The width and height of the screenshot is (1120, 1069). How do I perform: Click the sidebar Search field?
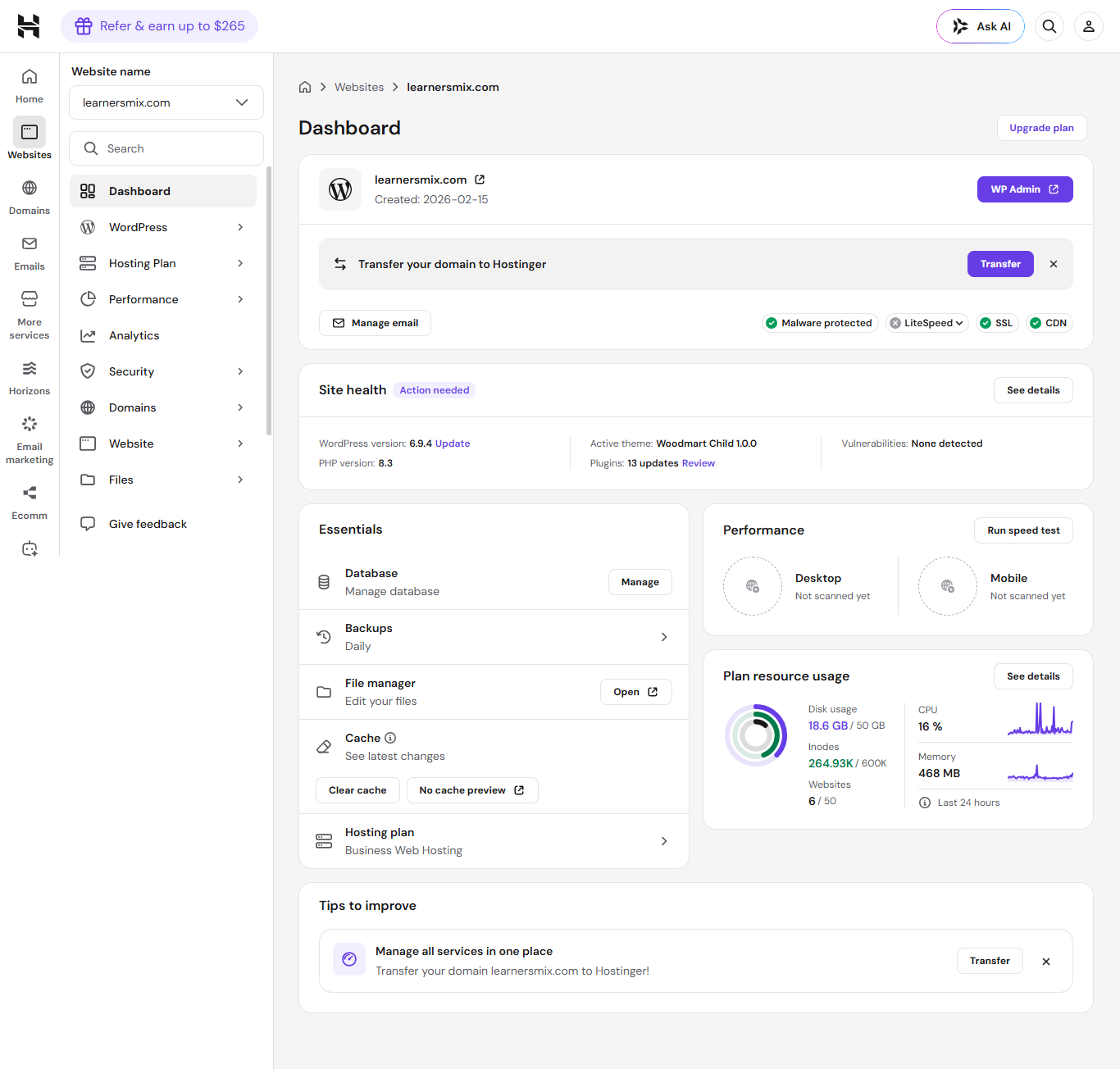(x=166, y=148)
